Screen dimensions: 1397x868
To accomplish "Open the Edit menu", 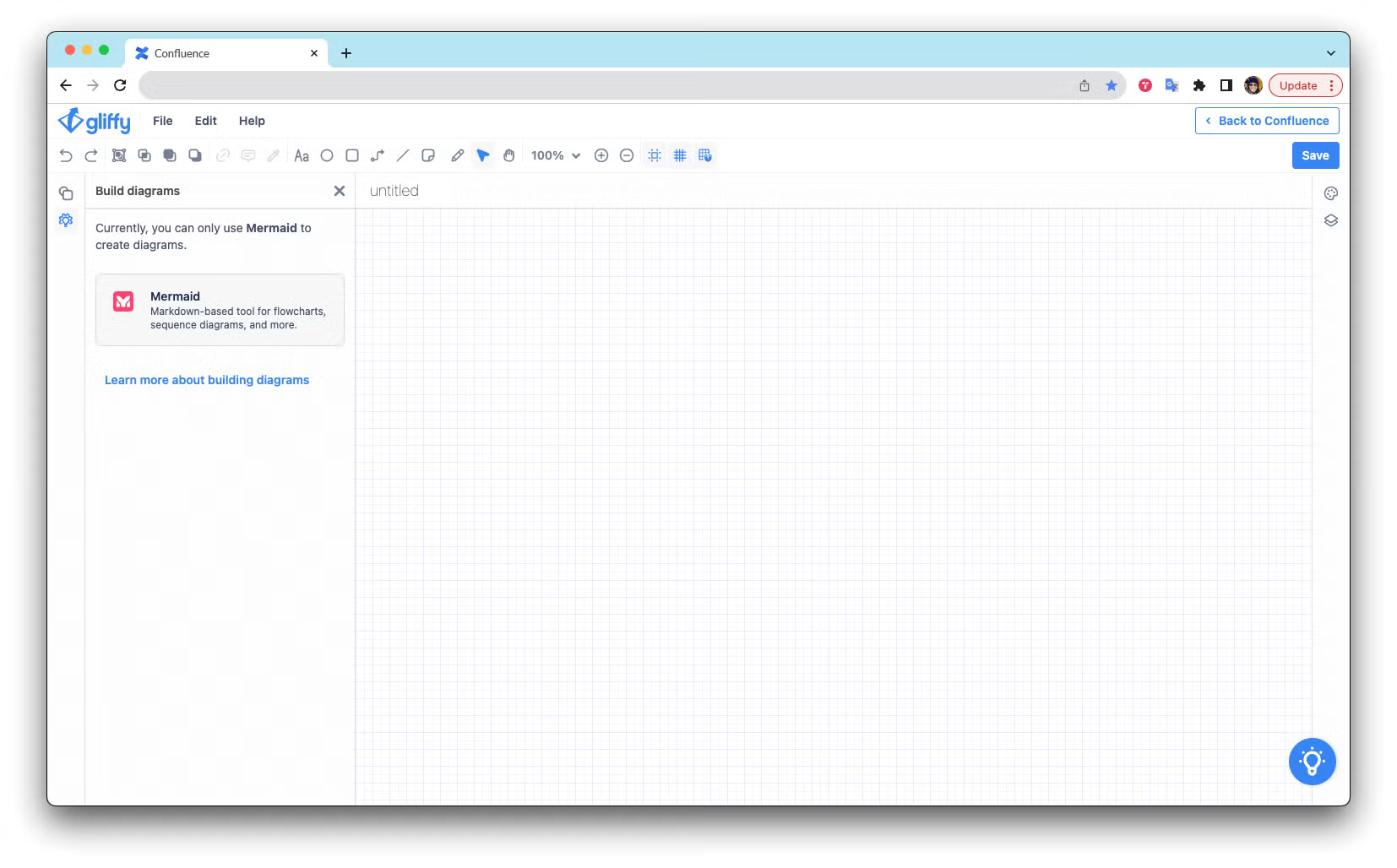I will pos(206,121).
